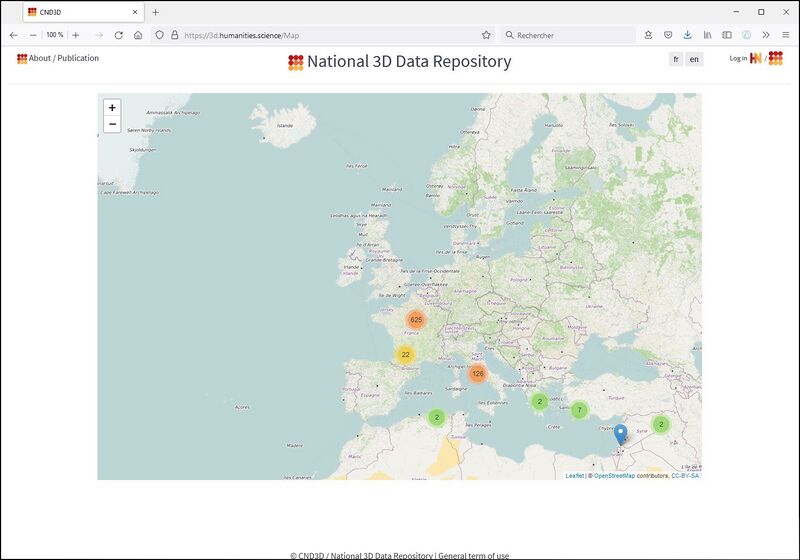Reload the page in the browser
This screenshot has height=560, width=800.
[118, 35]
